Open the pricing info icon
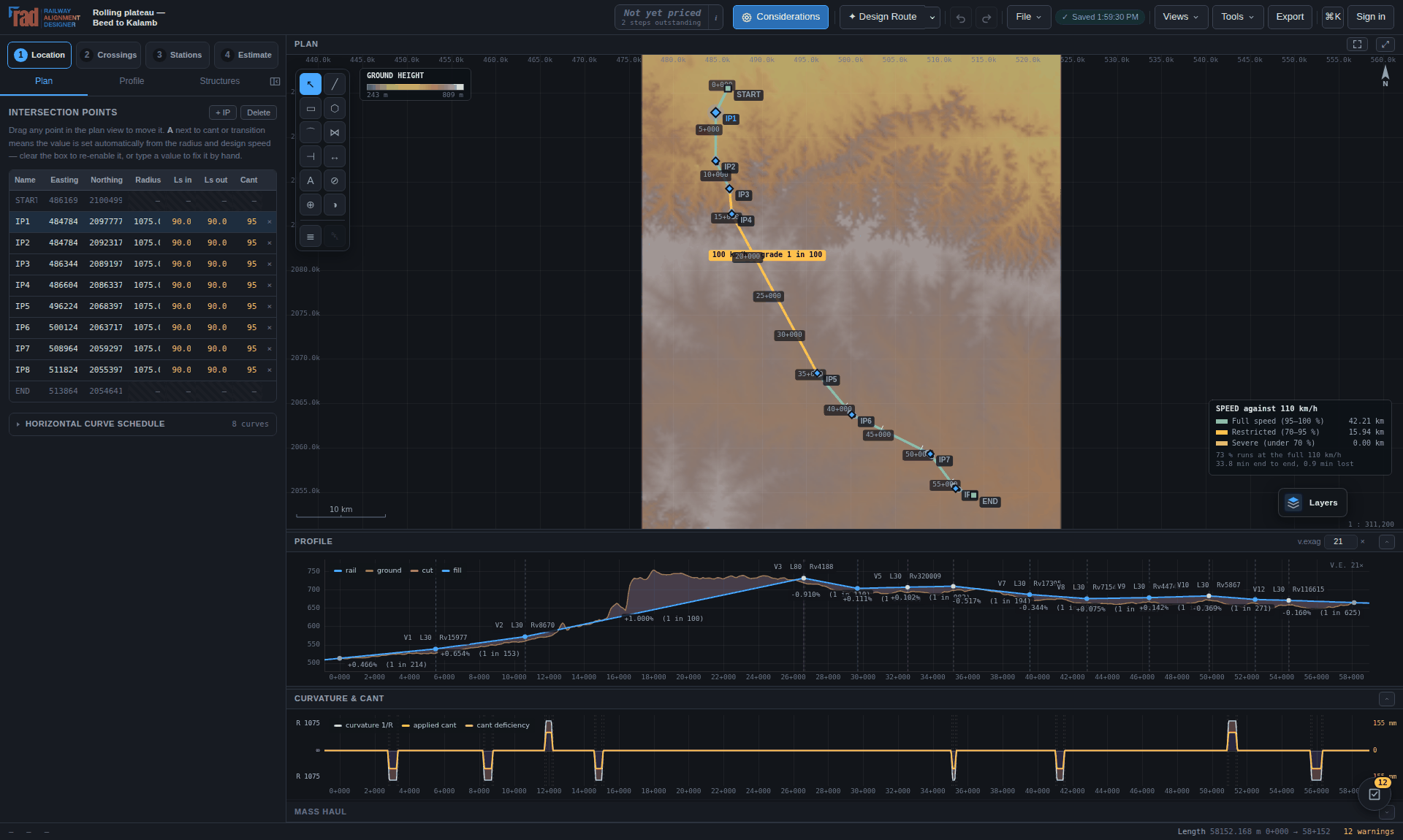 (x=715, y=18)
